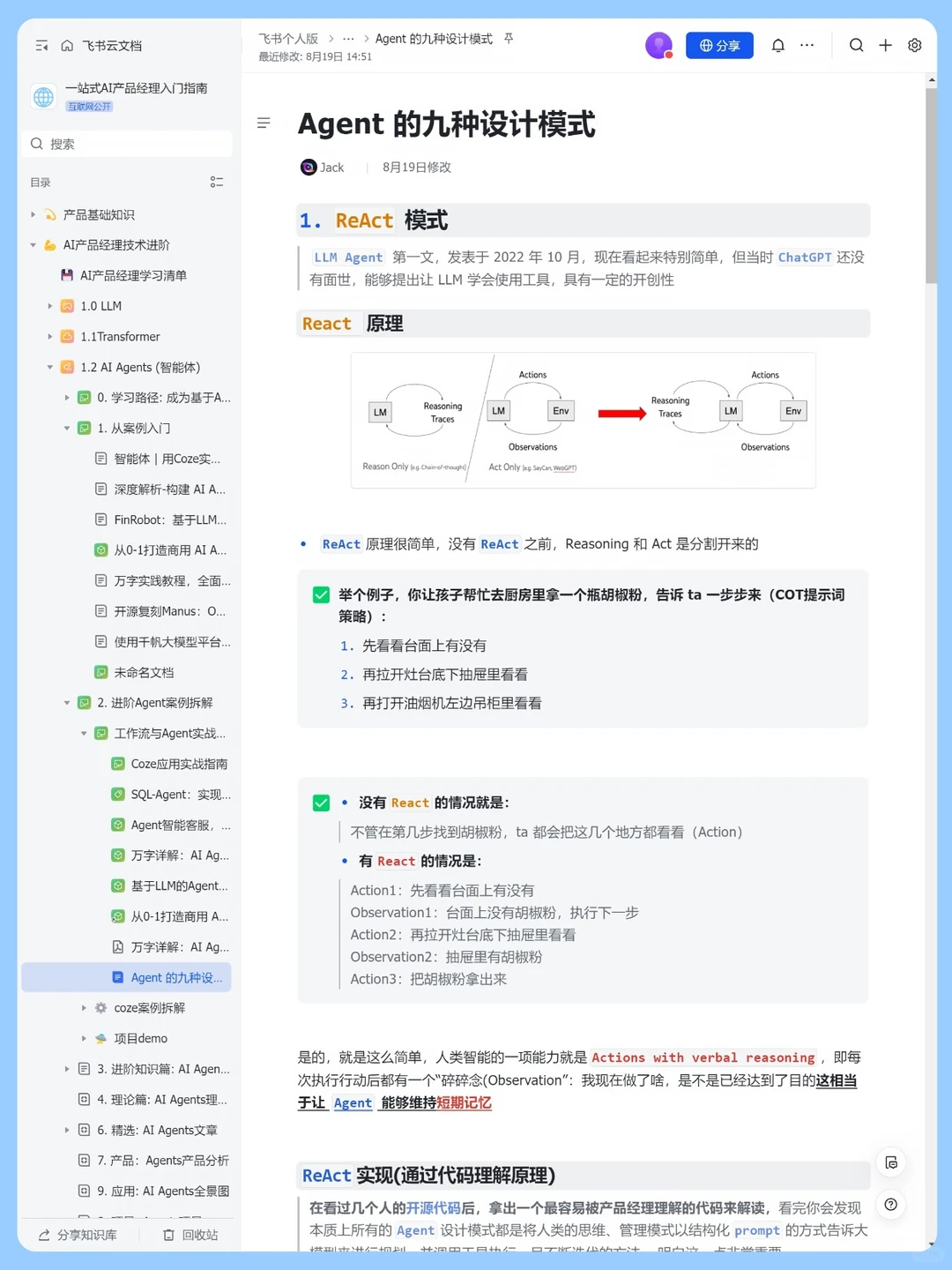This screenshot has width=952, height=1270.
Task: Click the 开源代码 hyperlink
Action: pos(434,1208)
